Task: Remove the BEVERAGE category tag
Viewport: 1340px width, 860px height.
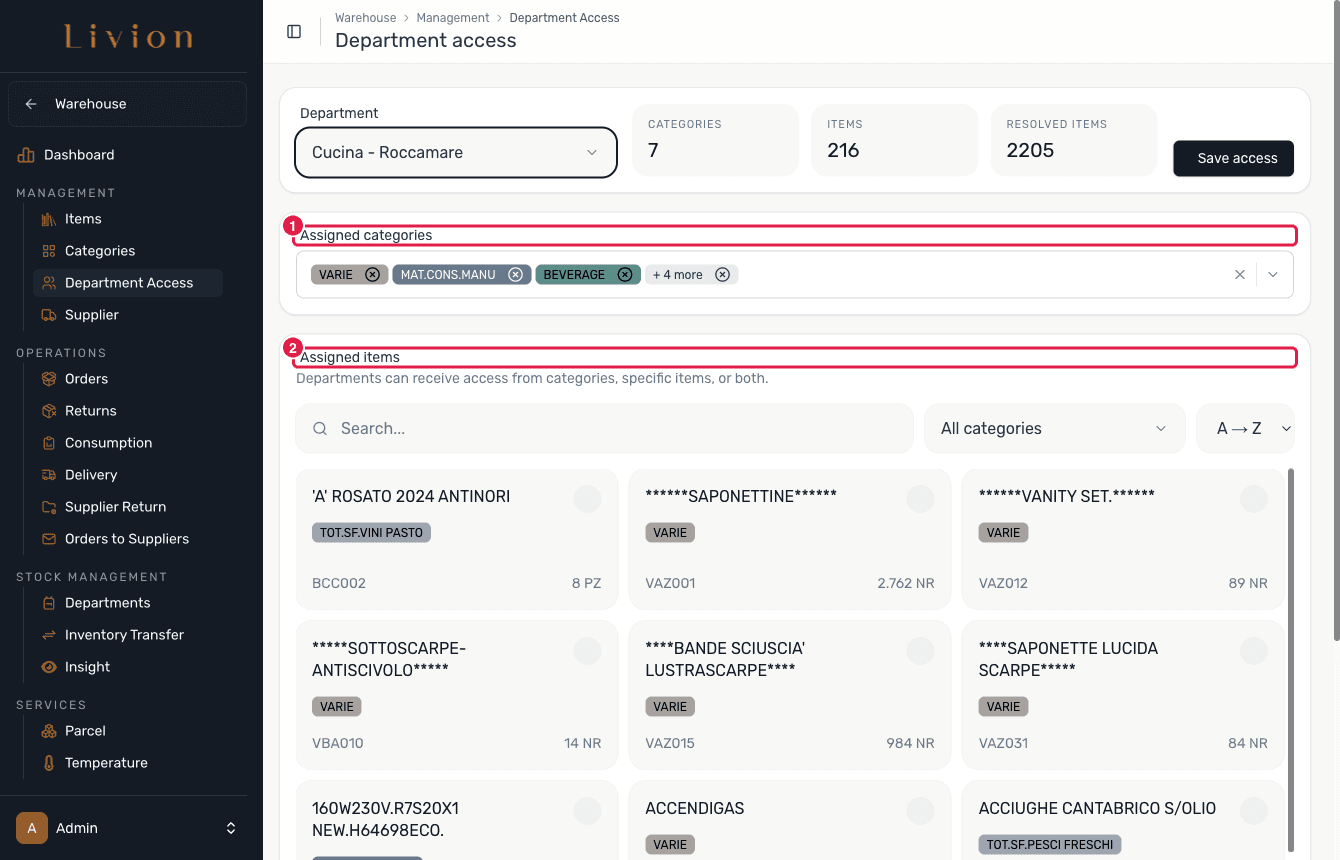Action: 624,275
